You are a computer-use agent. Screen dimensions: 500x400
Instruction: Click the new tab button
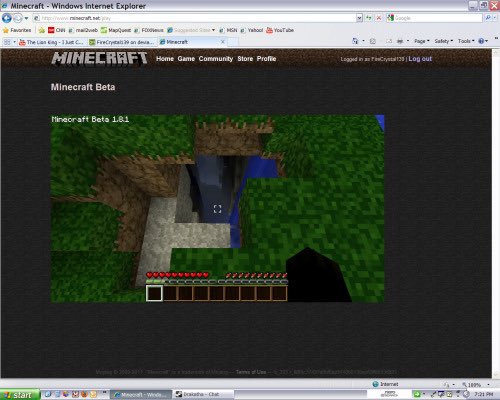pos(233,42)
